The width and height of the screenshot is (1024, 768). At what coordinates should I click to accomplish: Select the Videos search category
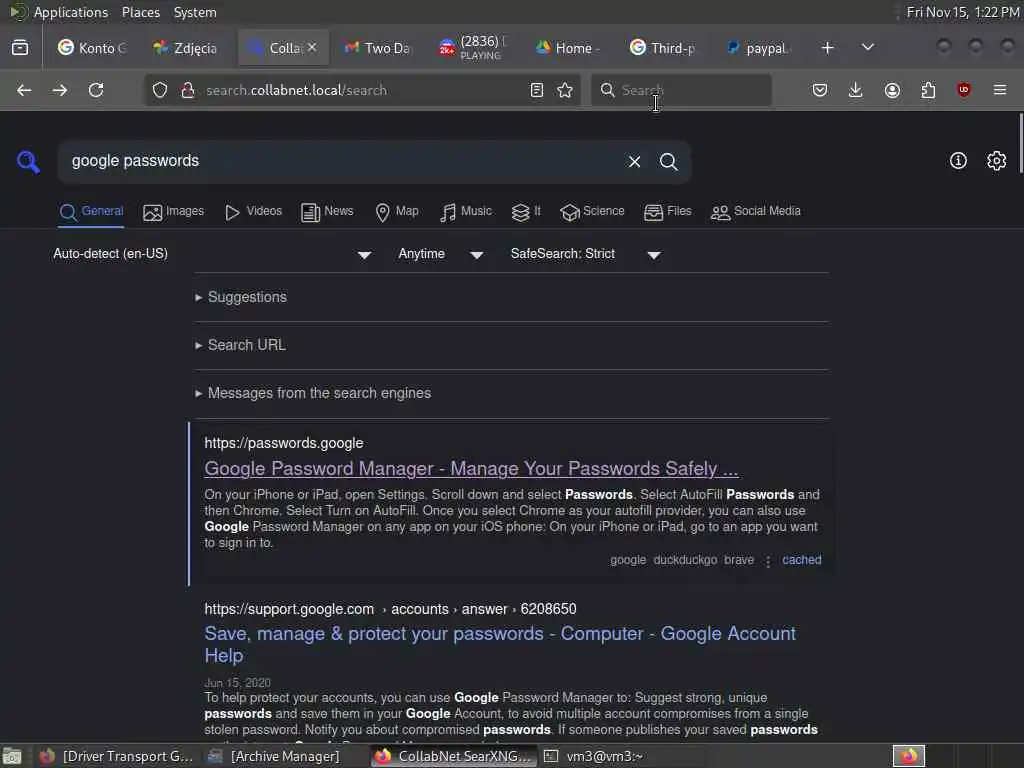[x=253, y=212]
